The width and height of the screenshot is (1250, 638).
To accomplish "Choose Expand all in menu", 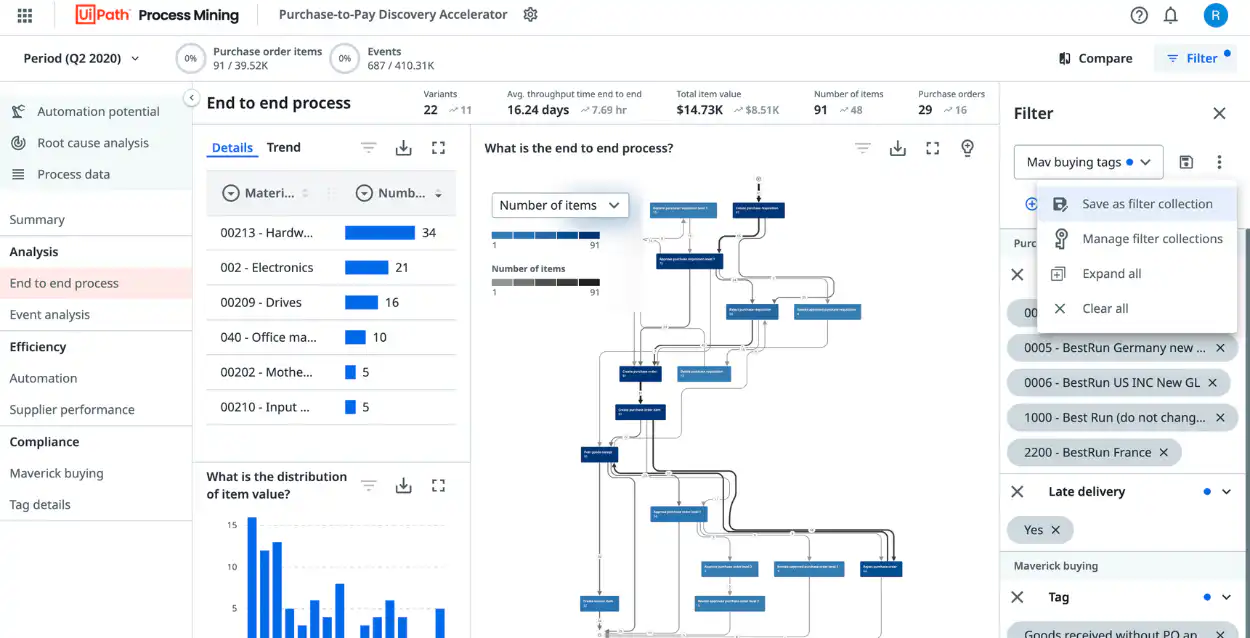I will 1137,274.
